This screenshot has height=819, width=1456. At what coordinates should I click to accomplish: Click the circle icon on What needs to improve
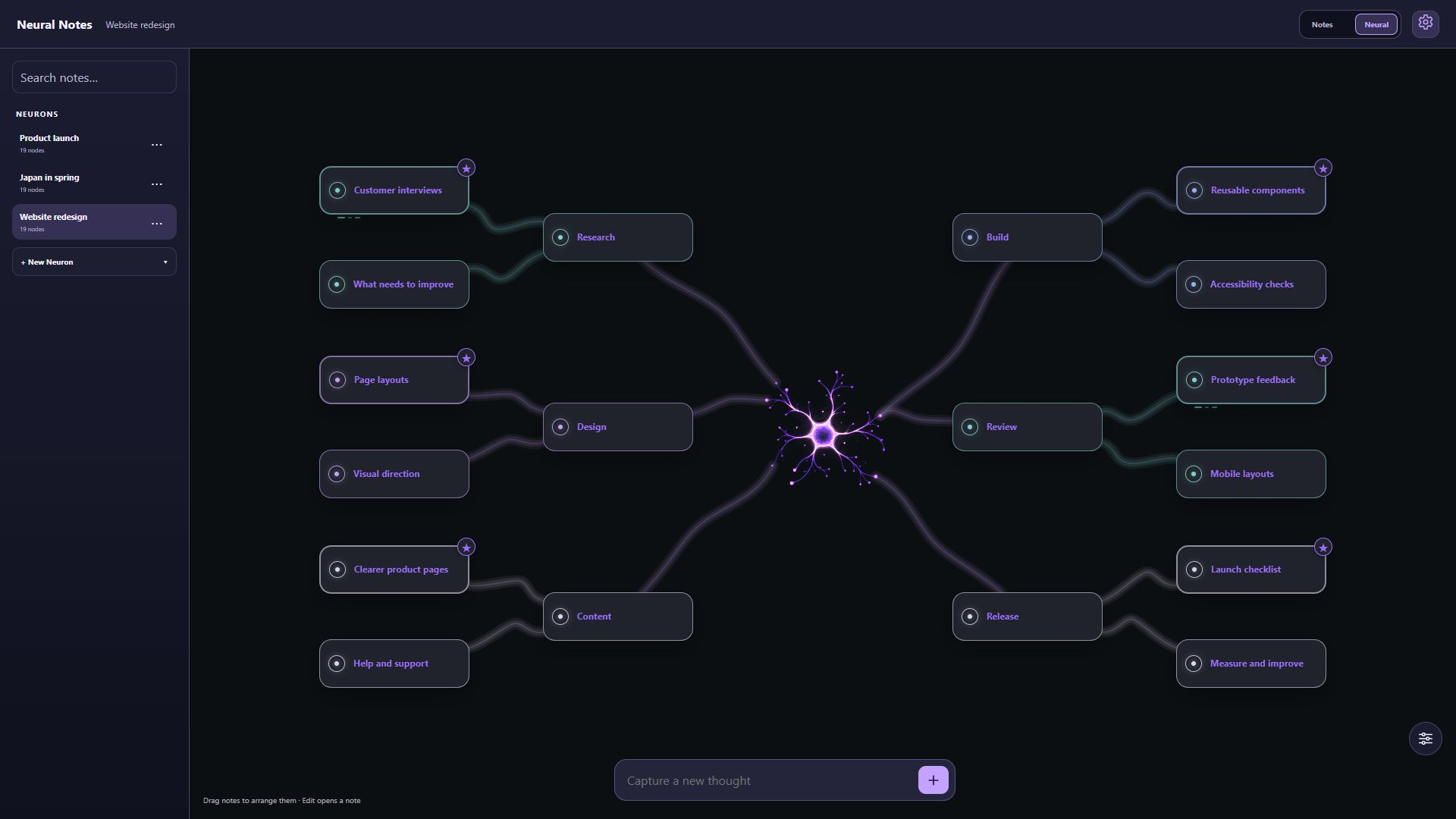[337, 284]
